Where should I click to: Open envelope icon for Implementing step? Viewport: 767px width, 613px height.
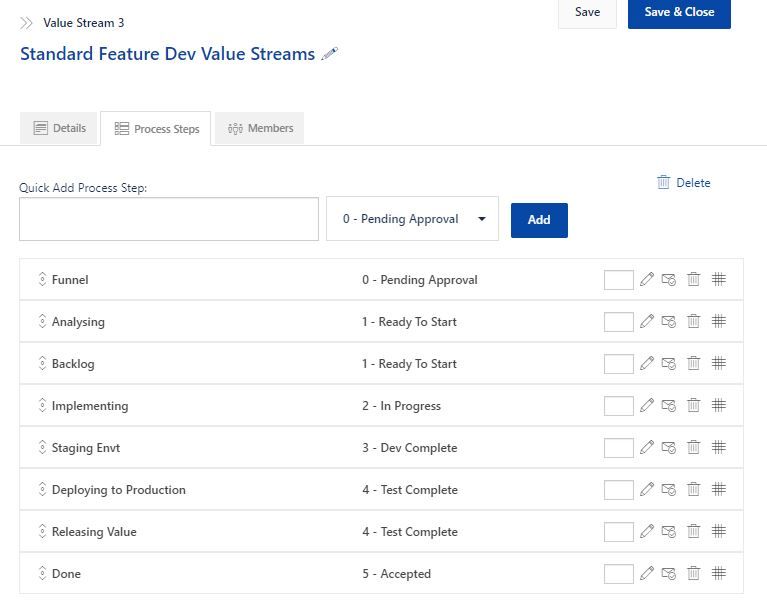point(669,406)
